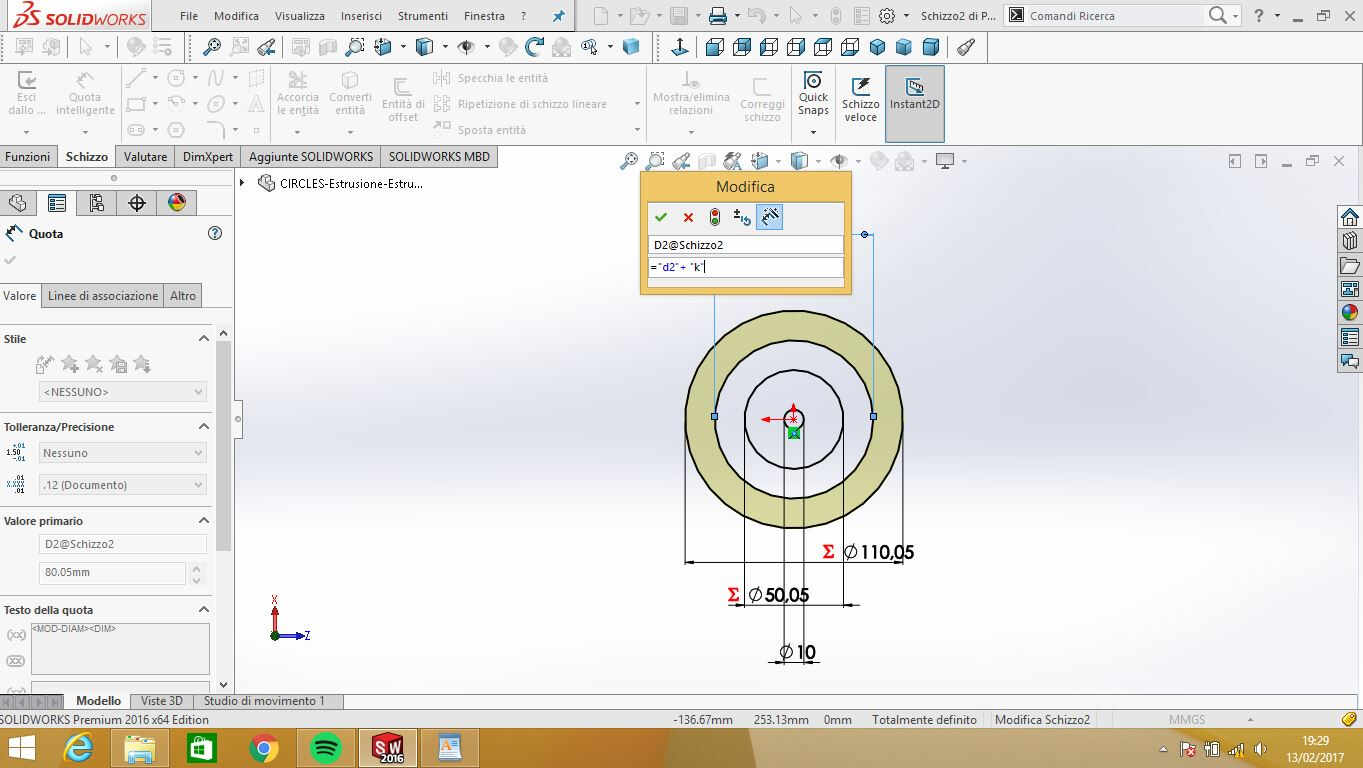This screenshot has width=1363, height=768.
Task: Switch to the Valutare tab
Action: 145,157
